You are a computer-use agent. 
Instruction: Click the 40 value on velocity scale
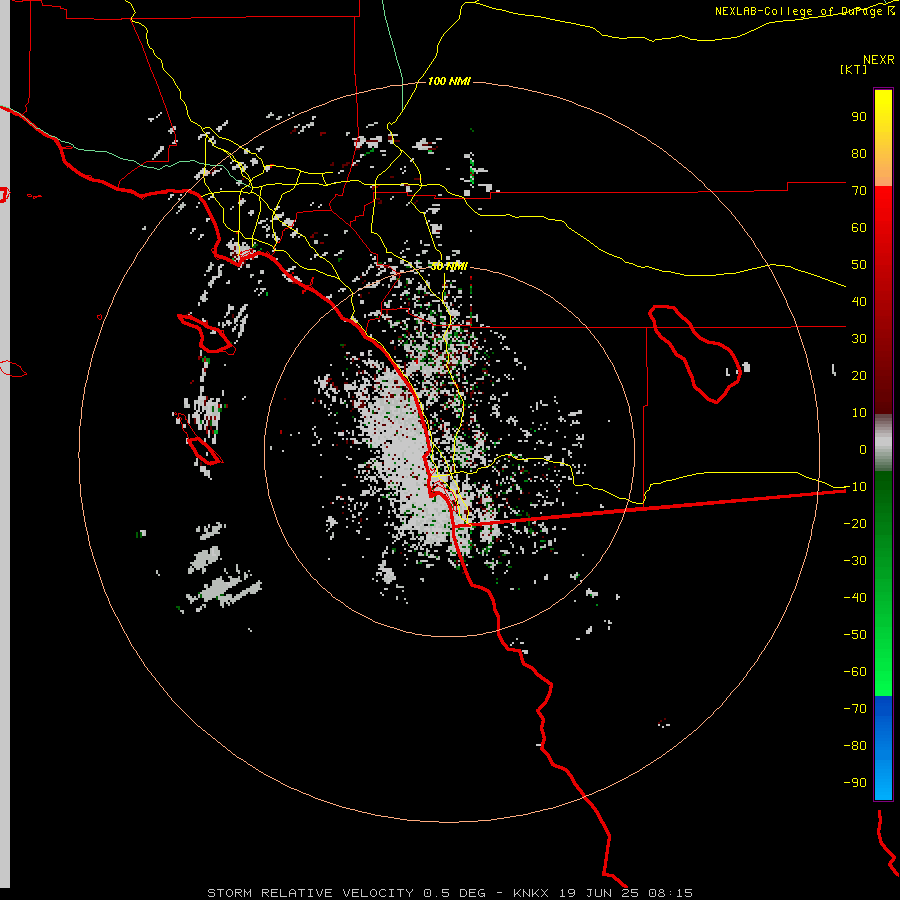[859, 302]
